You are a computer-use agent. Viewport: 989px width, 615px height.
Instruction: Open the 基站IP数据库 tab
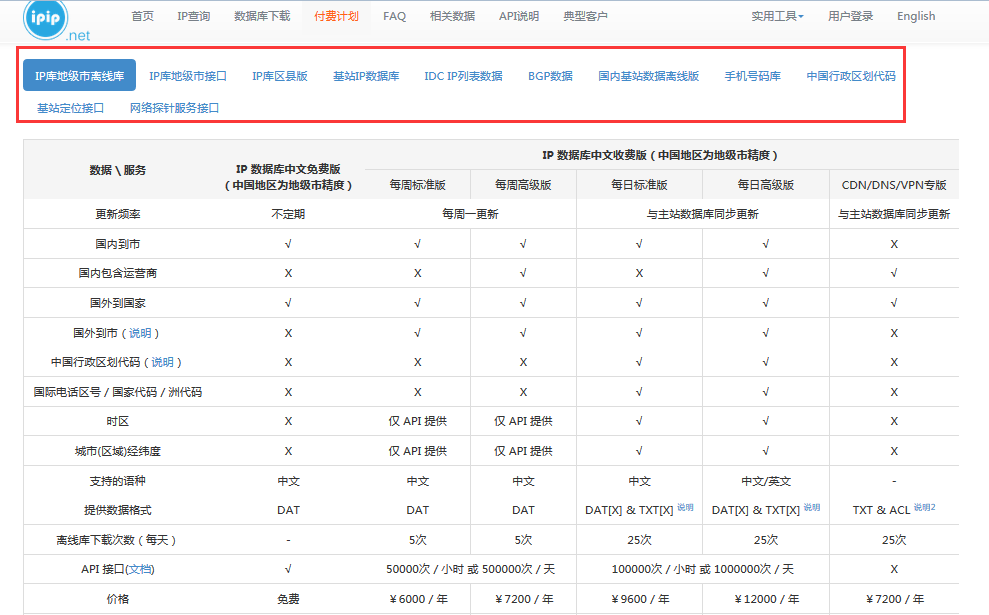tap(366, 76)
